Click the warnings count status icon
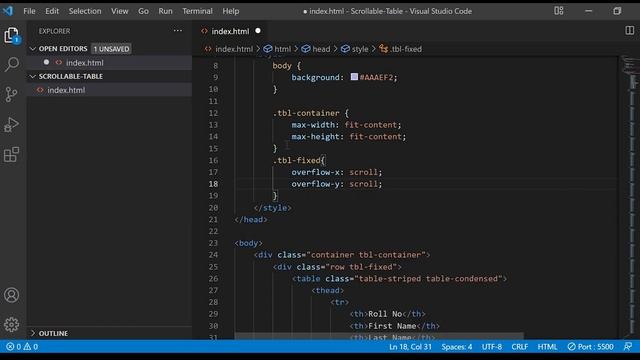 point(31,347)
